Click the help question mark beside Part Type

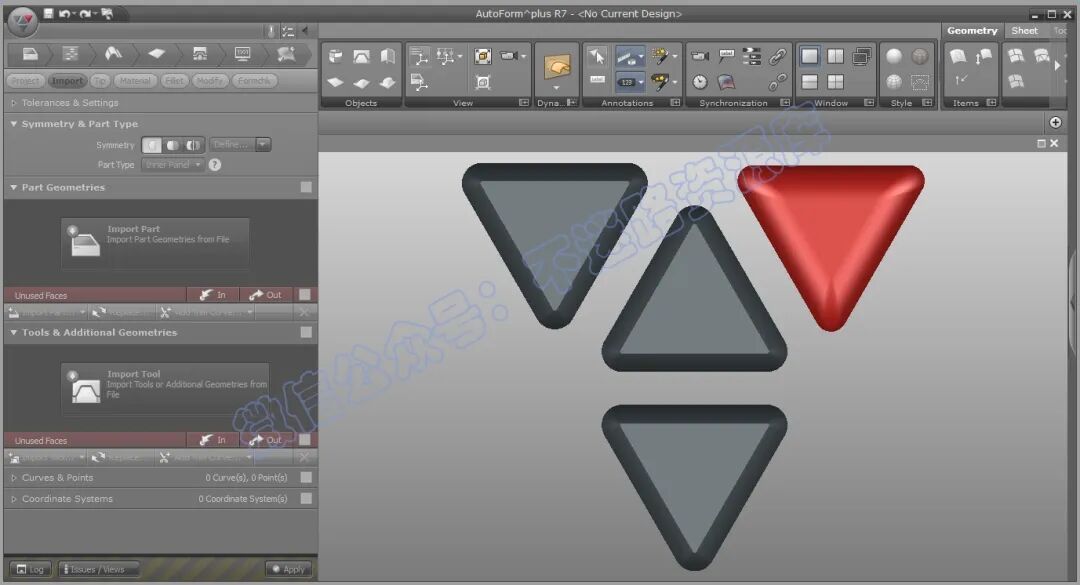click(x=215, y=165)
